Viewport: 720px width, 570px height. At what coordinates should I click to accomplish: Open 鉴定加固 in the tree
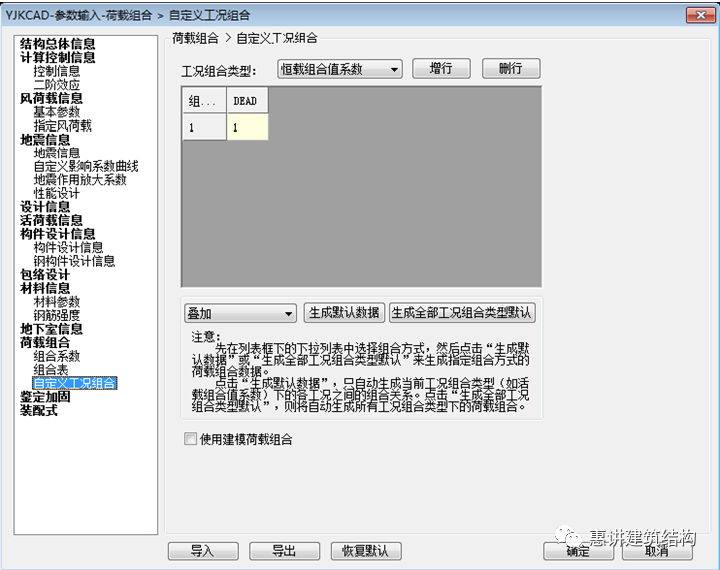45,396
